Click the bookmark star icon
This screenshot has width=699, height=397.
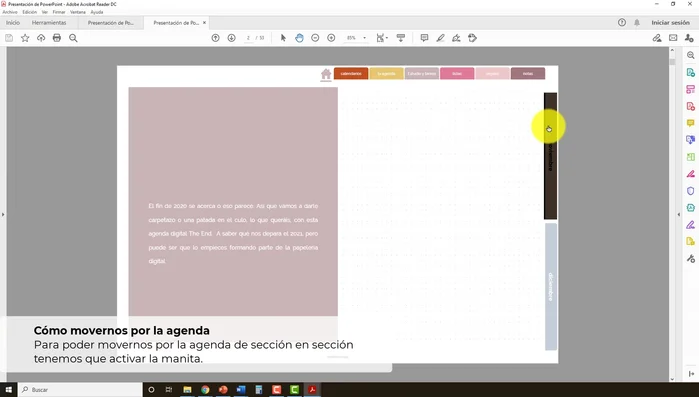tap(25, 38)
